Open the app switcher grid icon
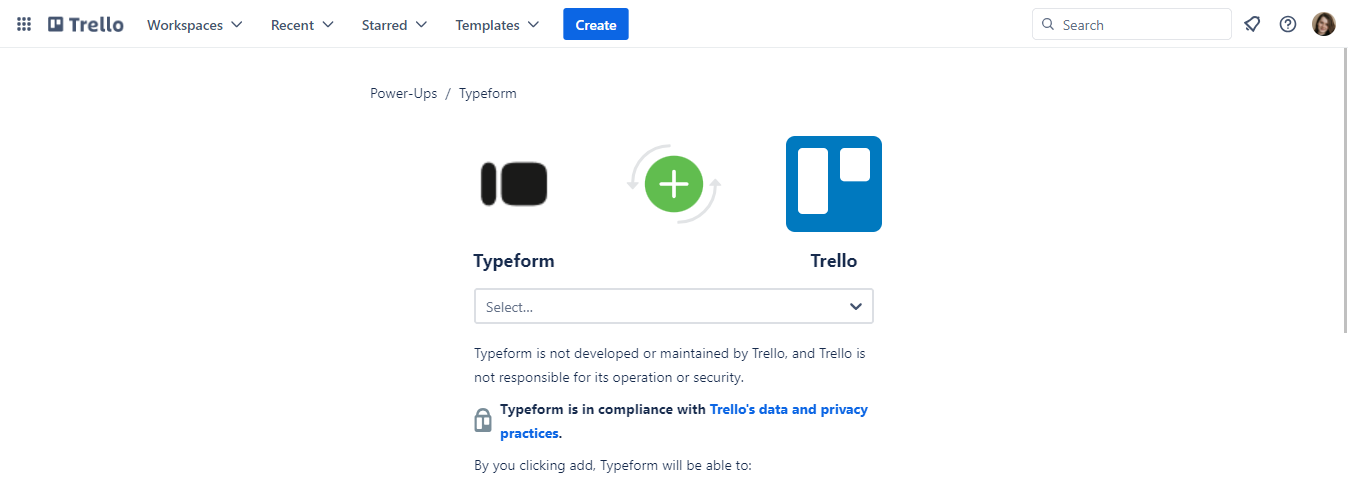This screenshot has height=500, width=1348. 24,25
